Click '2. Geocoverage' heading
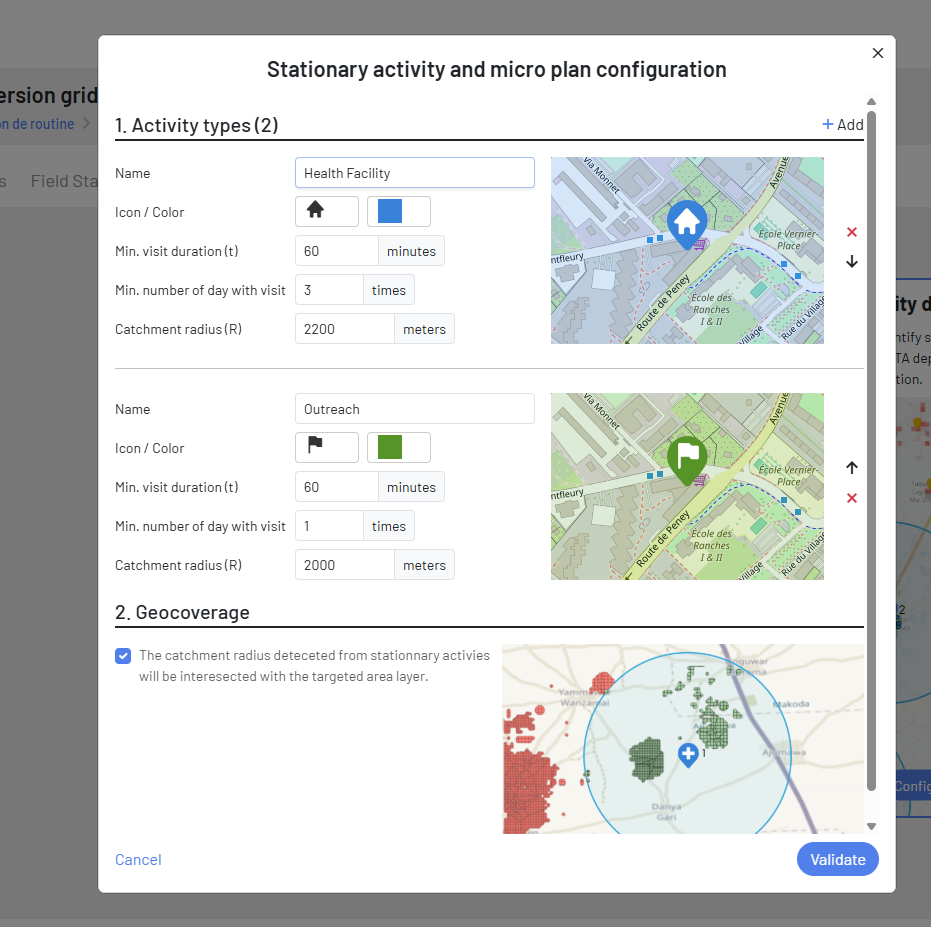This screenshot has height=927, width=931. 182,612
